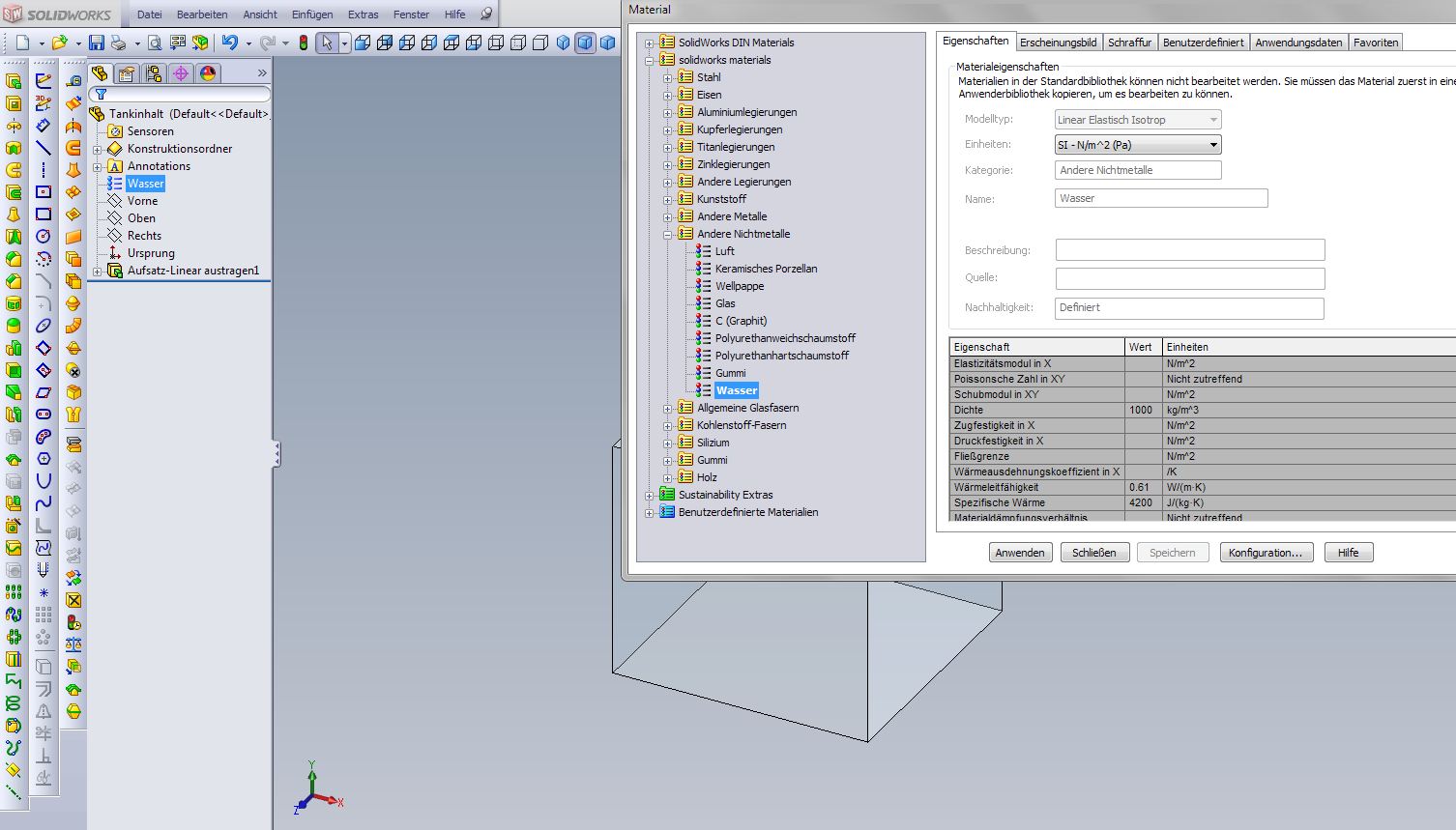This screenshot has width=1456, height=830.
Task: Select the Centerline sketch tool
Action: 44,170
